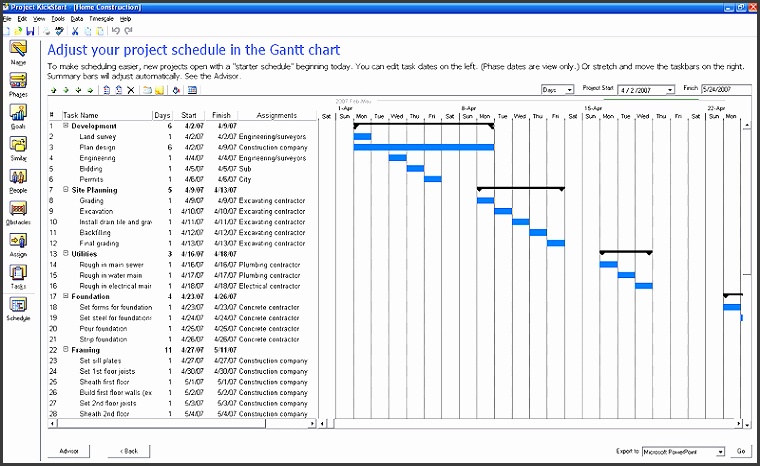Open the Phases step in the sidebar
Screen dimensions: 760x466
pos(18,84)
